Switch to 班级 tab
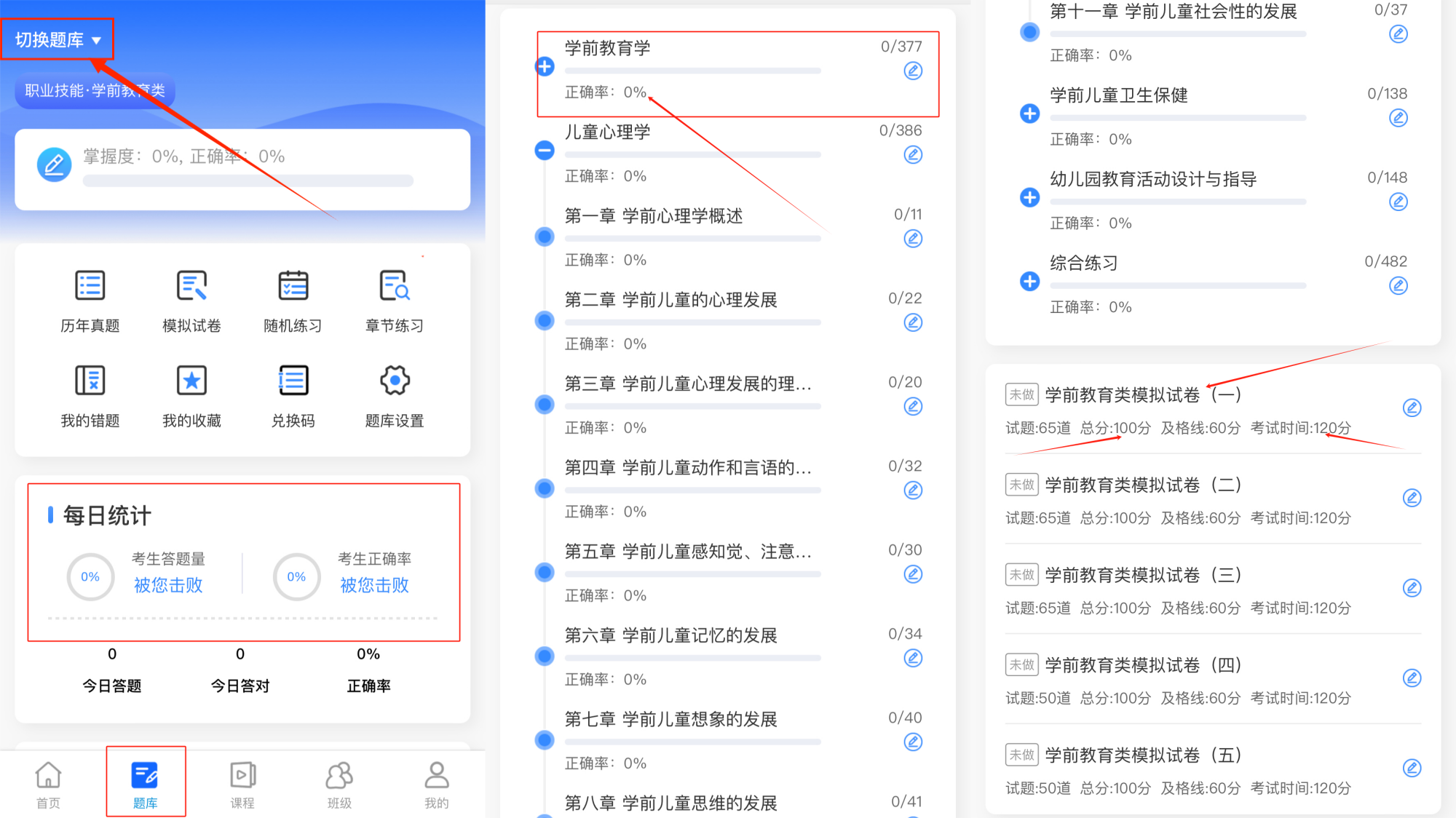 (x=339, y=785)
